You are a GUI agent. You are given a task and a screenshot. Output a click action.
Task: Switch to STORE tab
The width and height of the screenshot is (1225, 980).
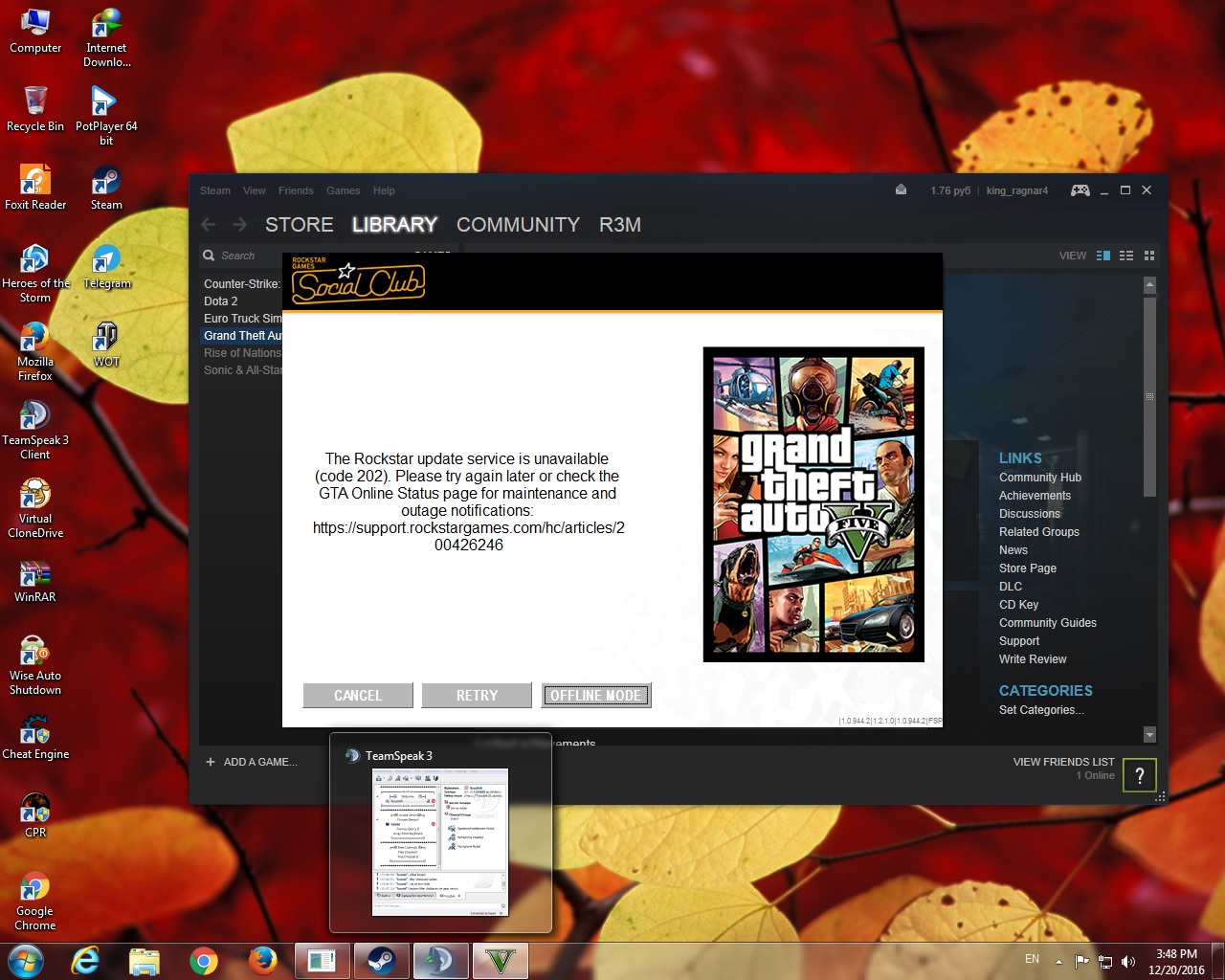coord(300,224)
